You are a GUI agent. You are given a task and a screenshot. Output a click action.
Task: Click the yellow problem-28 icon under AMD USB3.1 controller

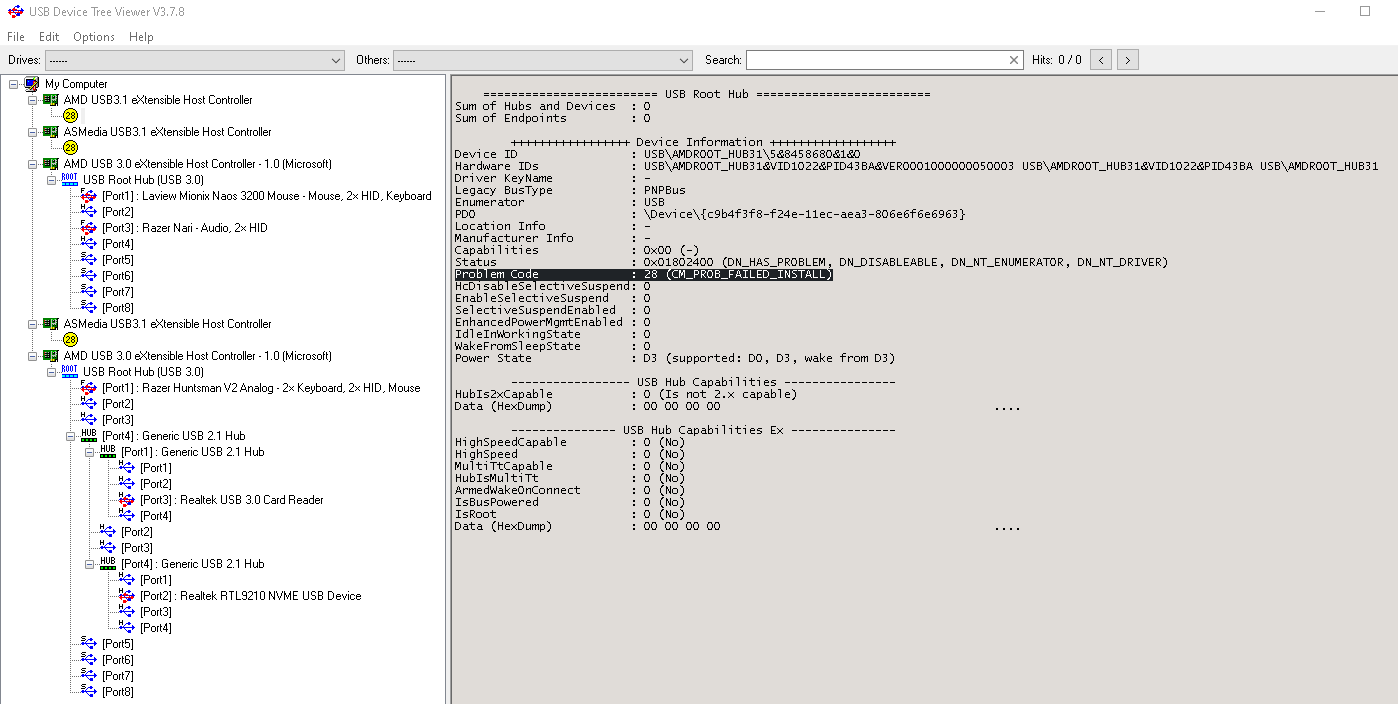click(x=70, y=116)
